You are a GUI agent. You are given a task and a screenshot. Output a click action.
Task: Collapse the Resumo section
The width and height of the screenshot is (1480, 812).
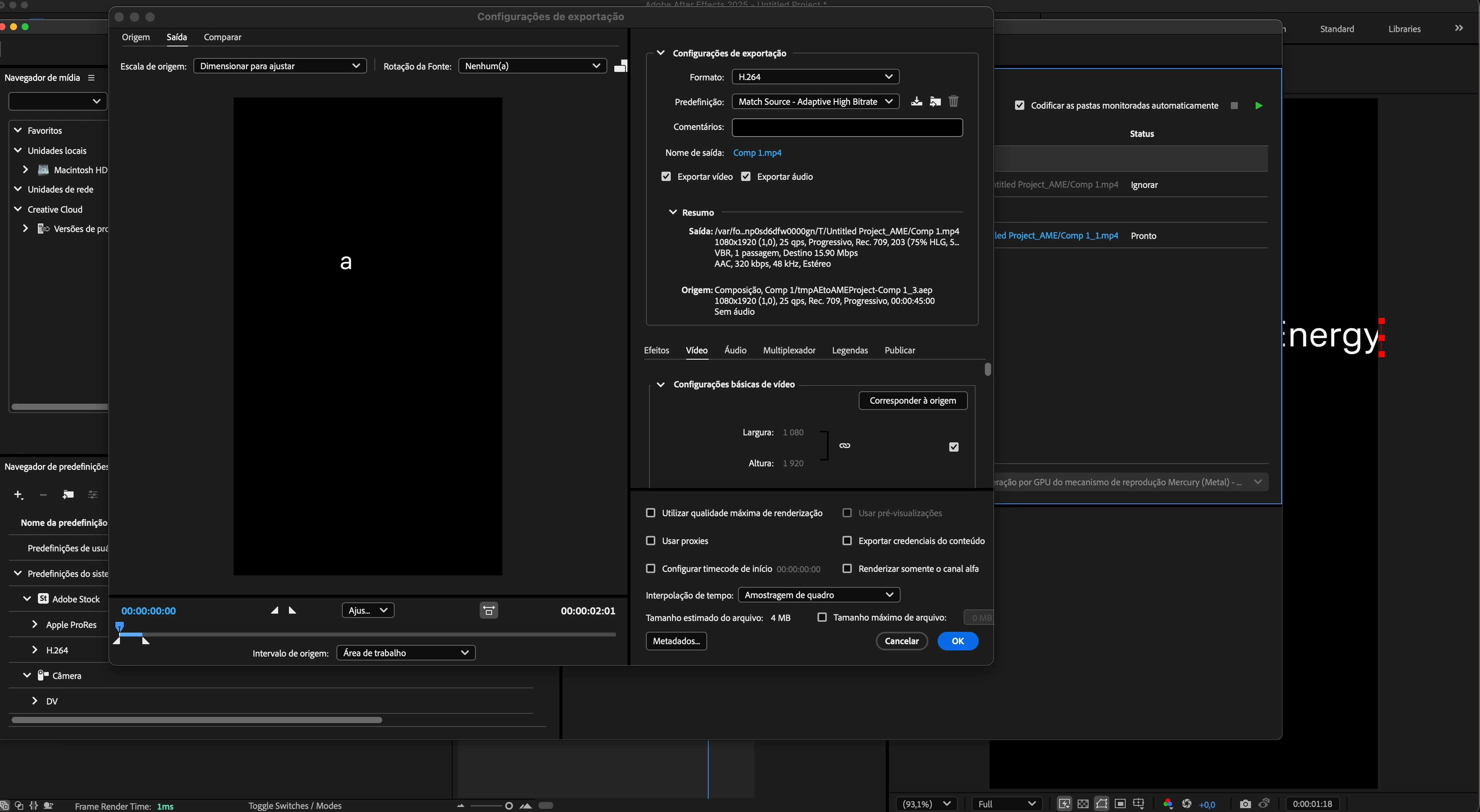point(673,213)
